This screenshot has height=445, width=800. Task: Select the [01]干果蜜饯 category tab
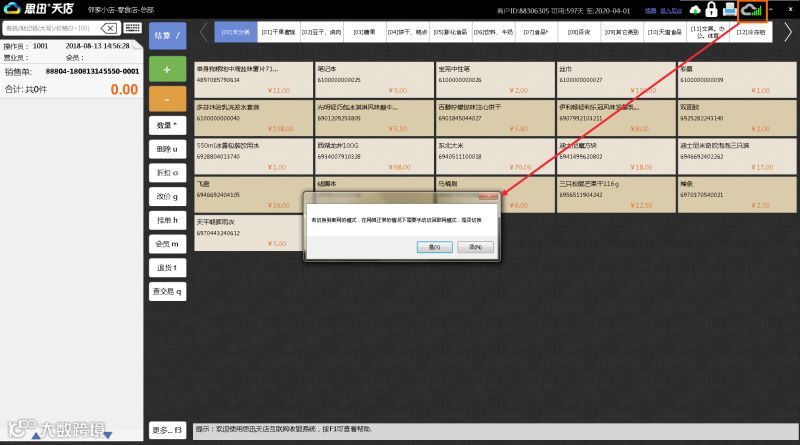pyautogui.click(x=279, y=32)
